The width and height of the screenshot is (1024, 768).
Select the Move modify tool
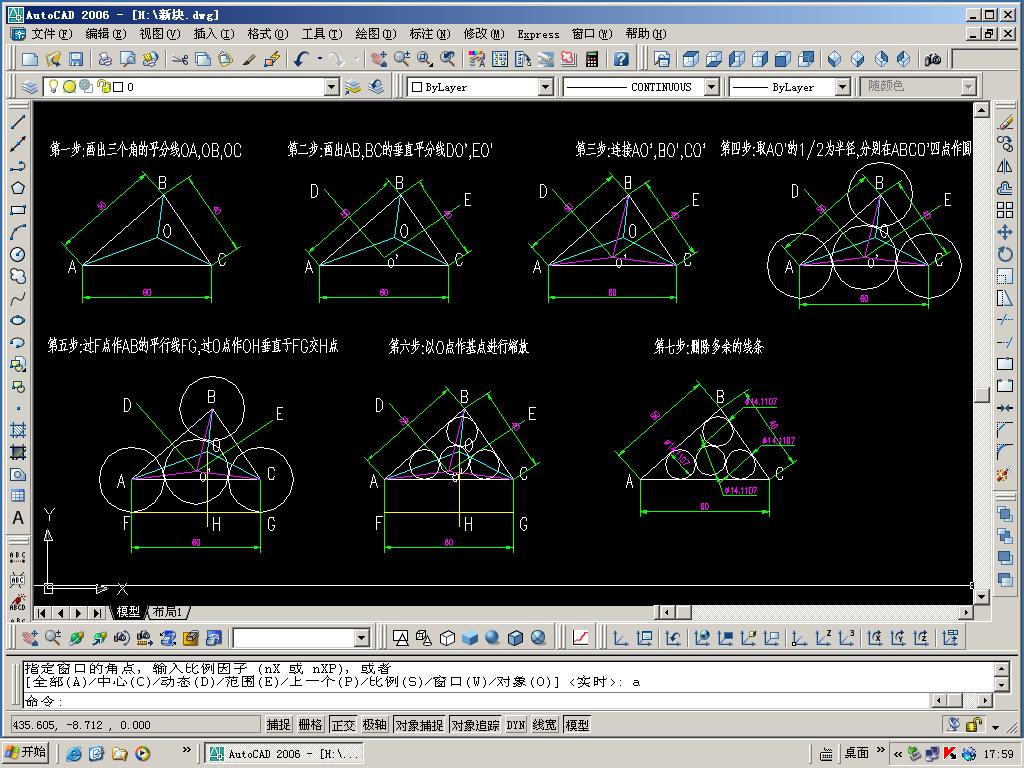click(1005, 232)
